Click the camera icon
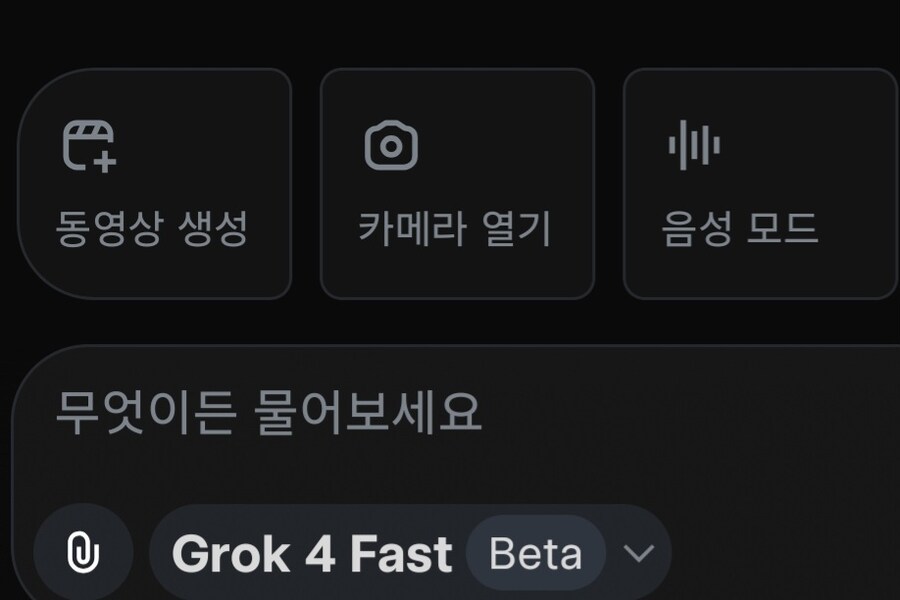 [391, 146]
